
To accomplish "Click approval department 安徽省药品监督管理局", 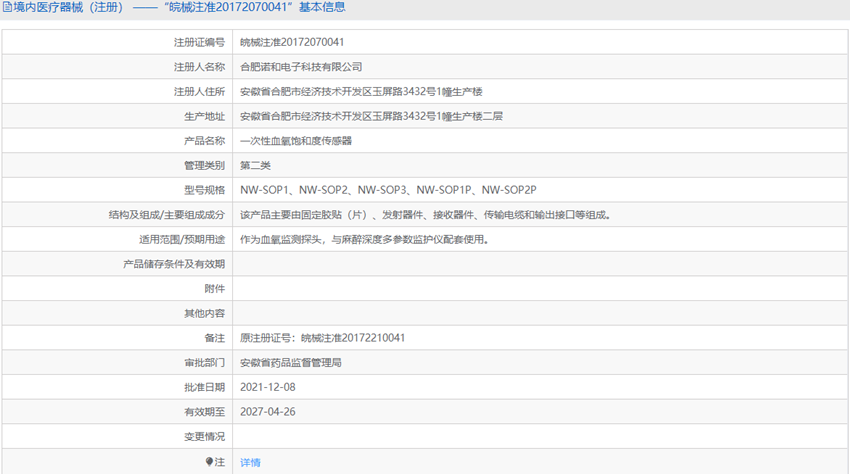I will pos(291,363).
